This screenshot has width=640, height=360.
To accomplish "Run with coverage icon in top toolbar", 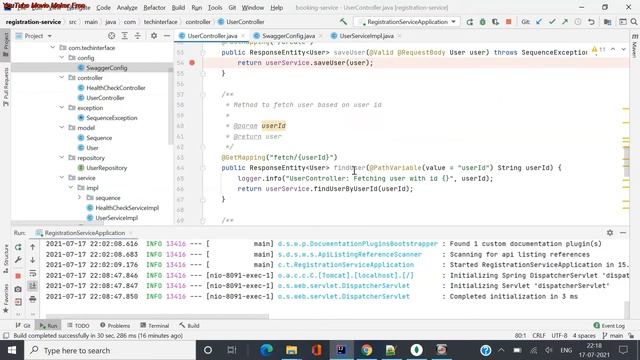I will tap(496, 22).
